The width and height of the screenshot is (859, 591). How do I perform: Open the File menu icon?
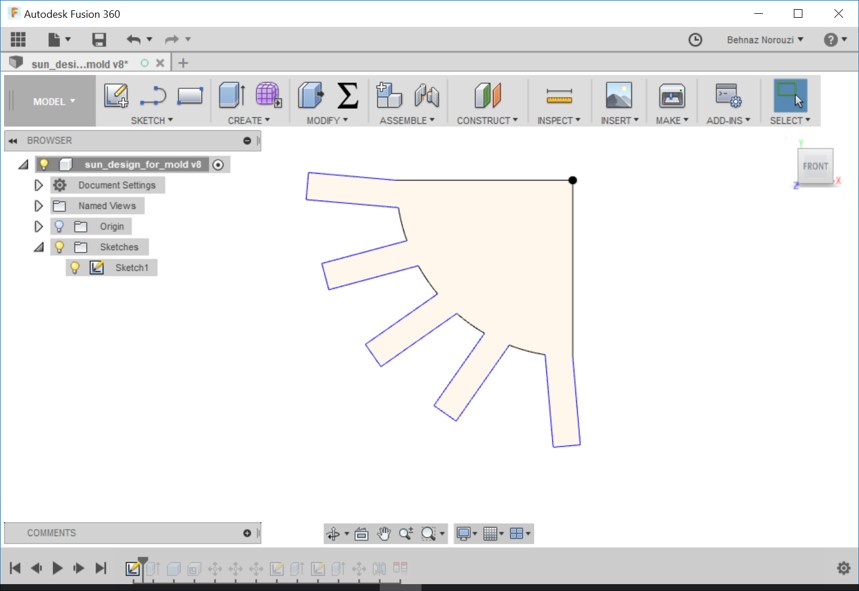click(x=54, y=39)
